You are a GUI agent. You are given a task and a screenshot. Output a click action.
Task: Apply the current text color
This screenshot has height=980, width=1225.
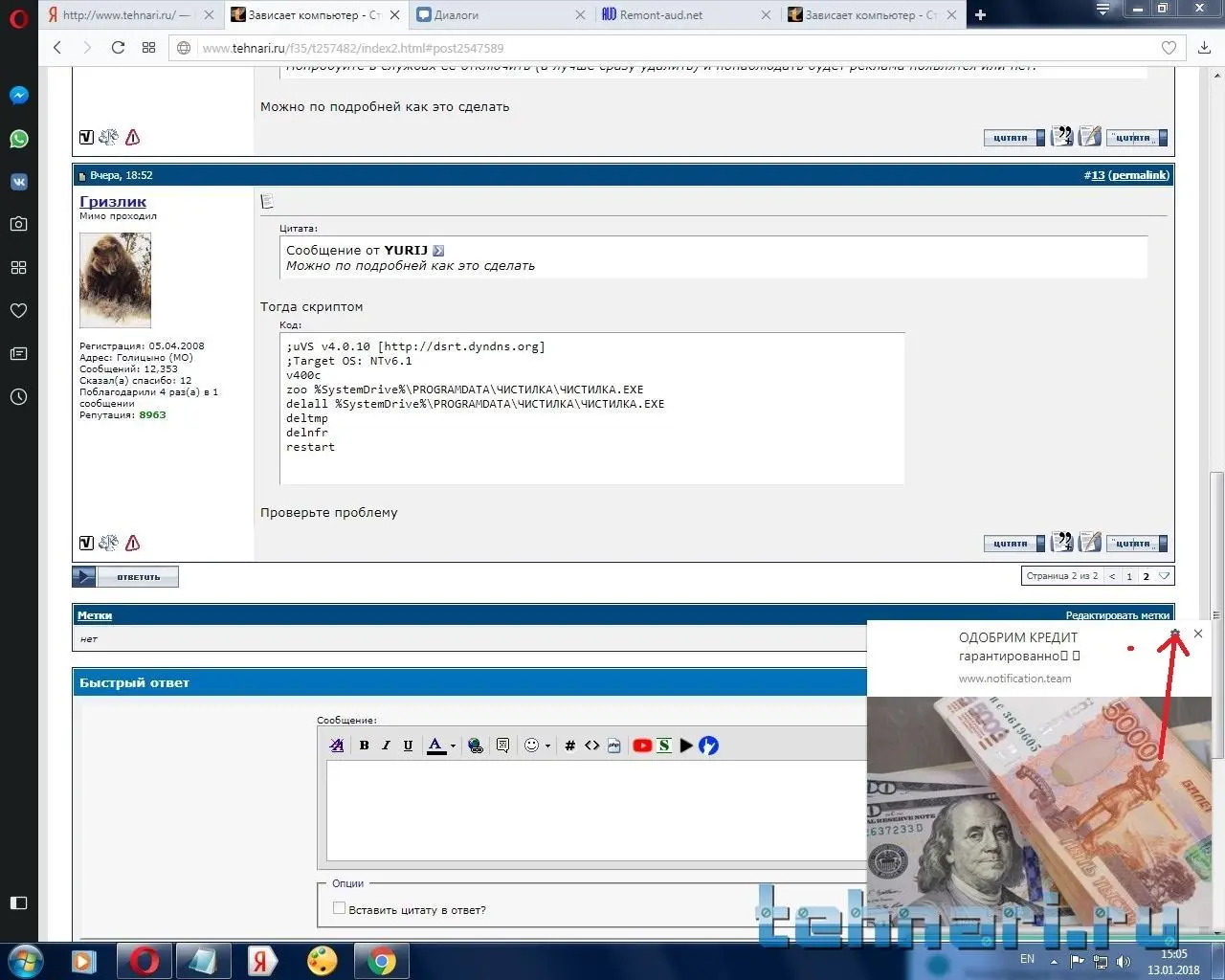(436, 746)
